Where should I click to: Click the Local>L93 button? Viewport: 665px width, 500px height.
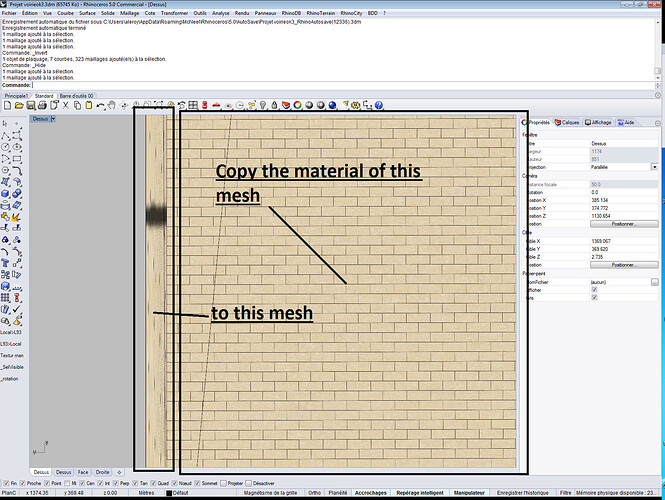(x=11, y=332)
